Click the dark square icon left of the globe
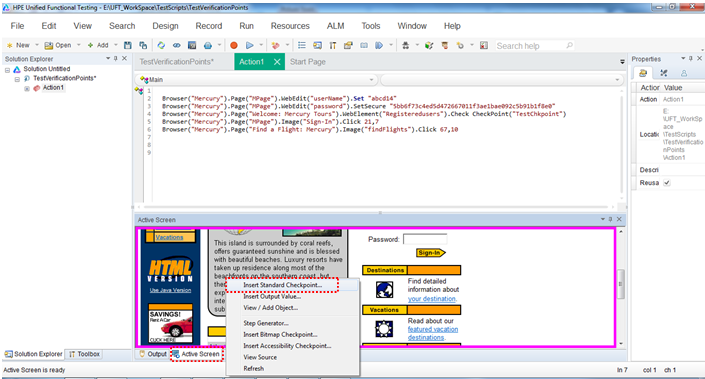Viewport: 705px width, 379px height. 192,45
